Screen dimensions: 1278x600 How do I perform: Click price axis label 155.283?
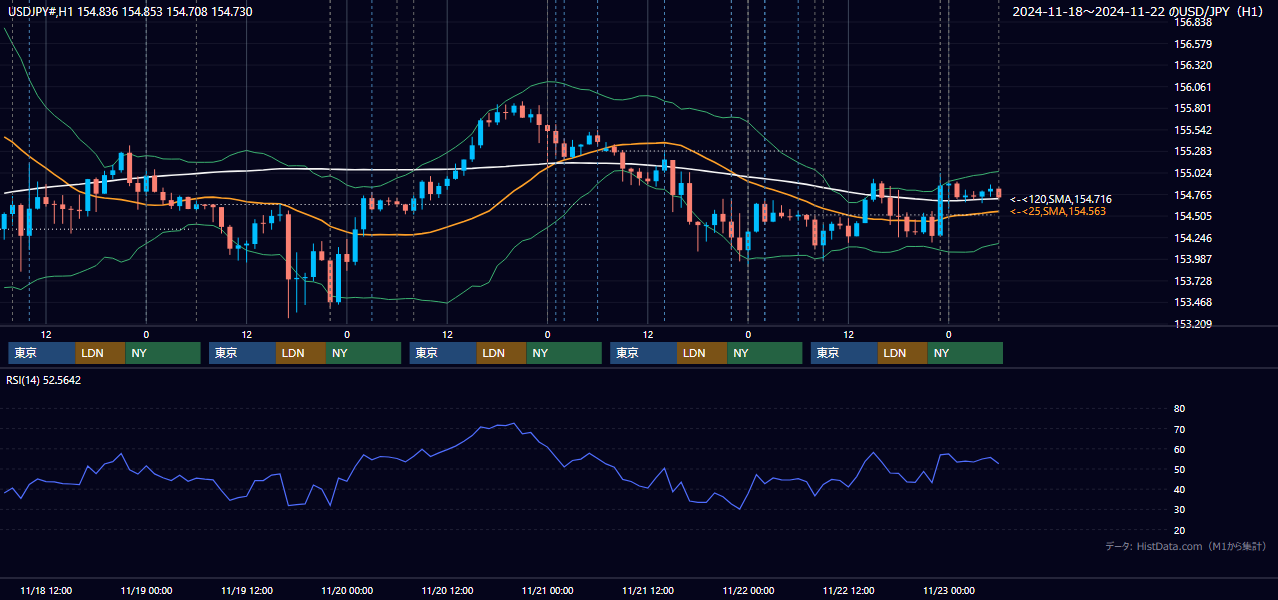1193,151
